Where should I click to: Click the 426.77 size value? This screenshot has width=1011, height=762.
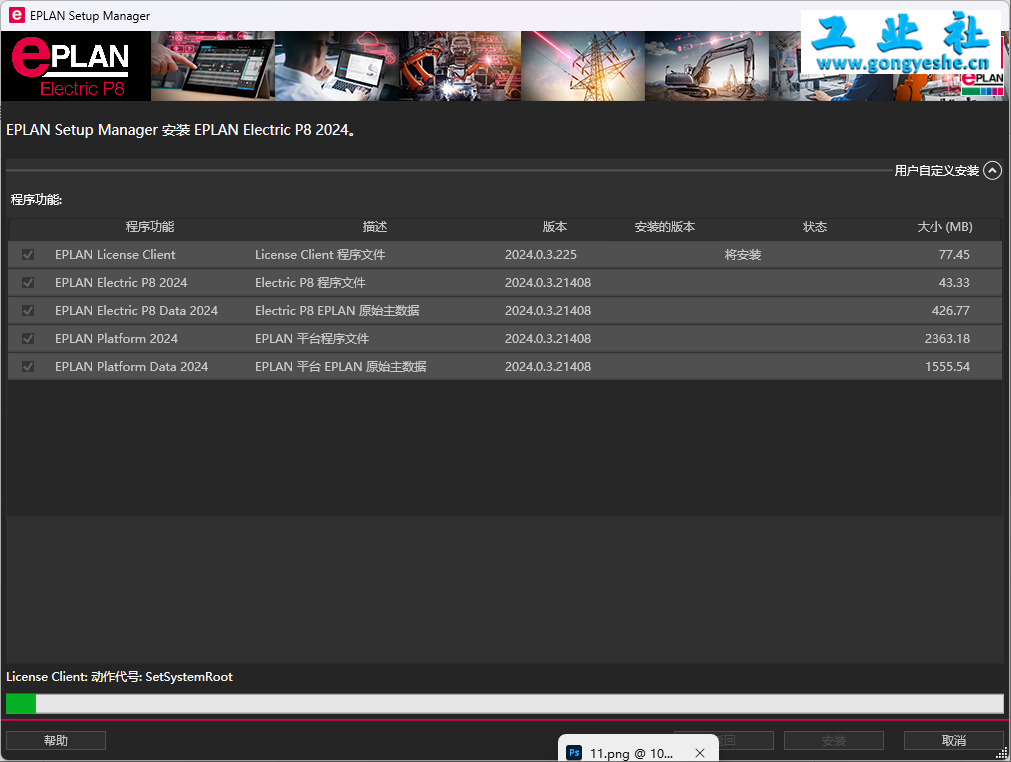[x=950, y=311]
